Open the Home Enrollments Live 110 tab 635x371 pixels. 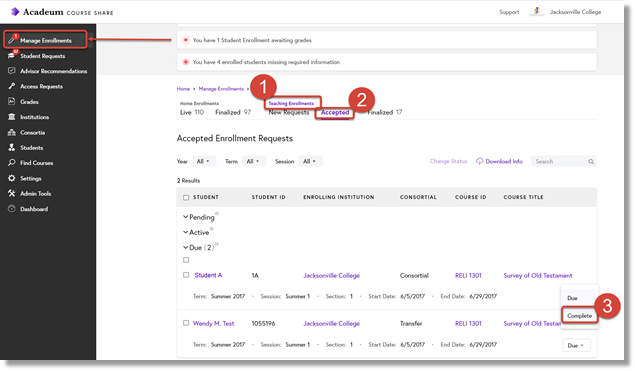coord(192,112)
